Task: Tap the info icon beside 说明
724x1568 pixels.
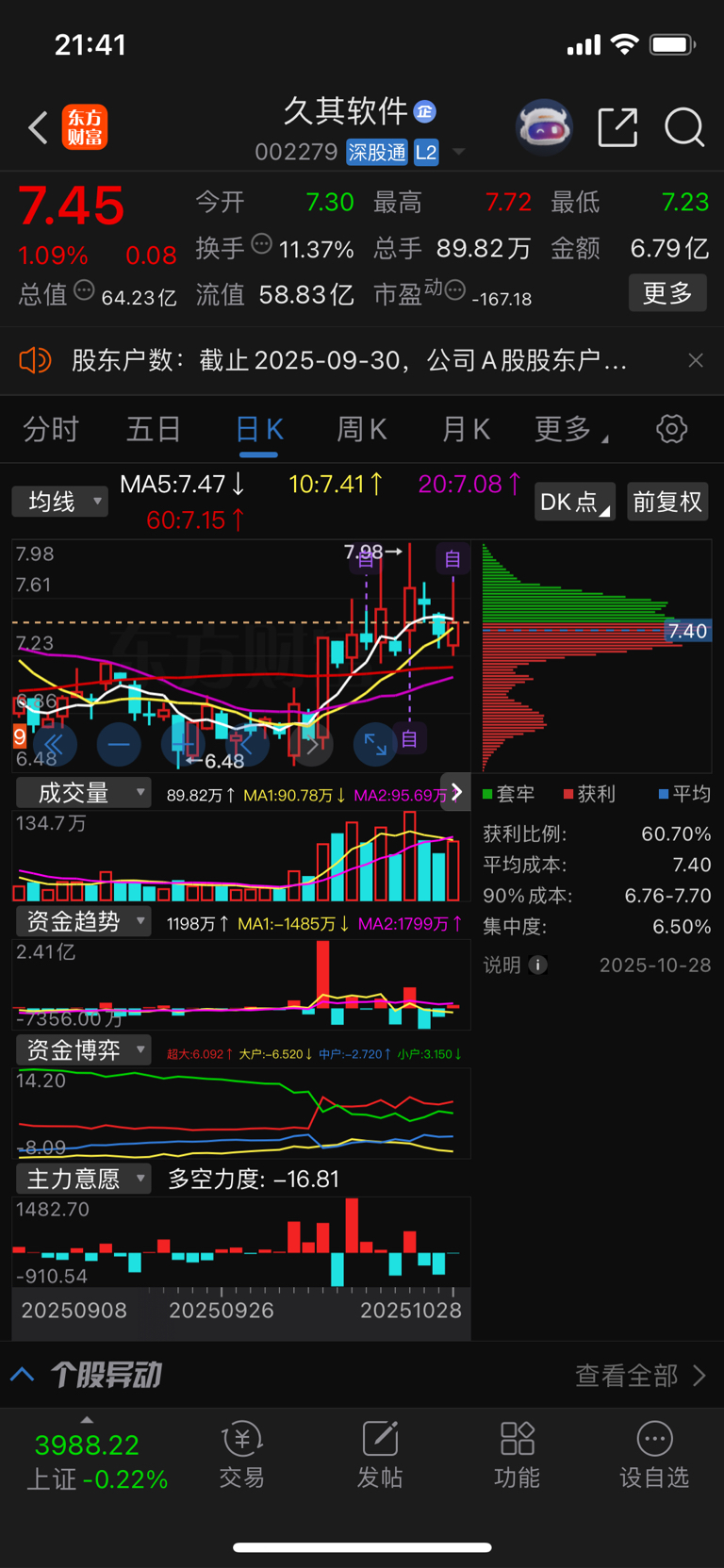Action: coord(537,965)
